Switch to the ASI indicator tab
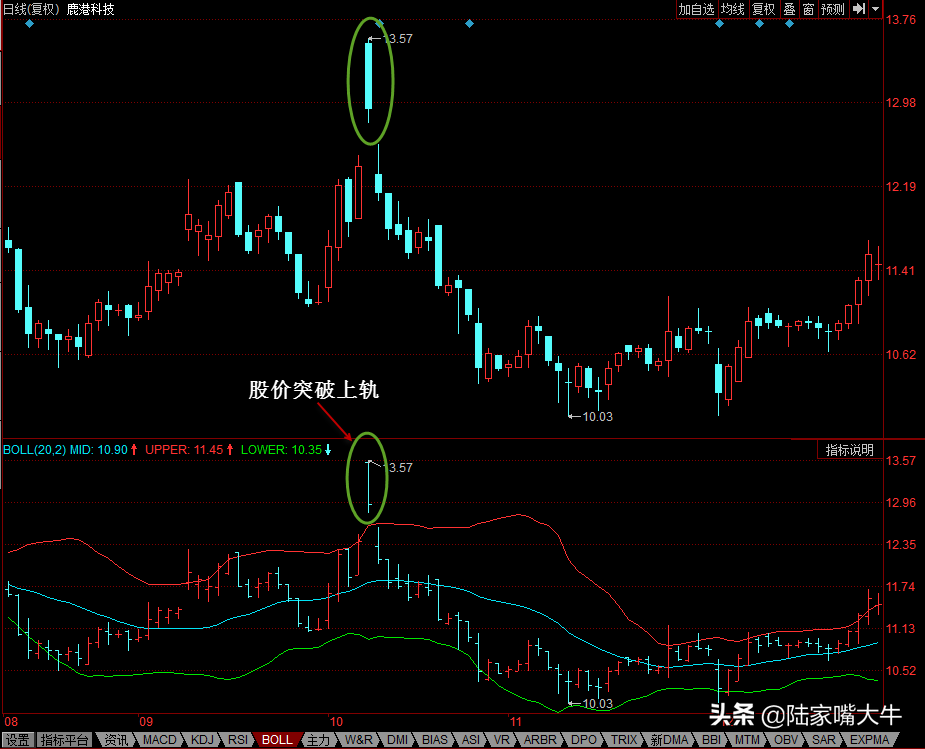 coord(471,740)
